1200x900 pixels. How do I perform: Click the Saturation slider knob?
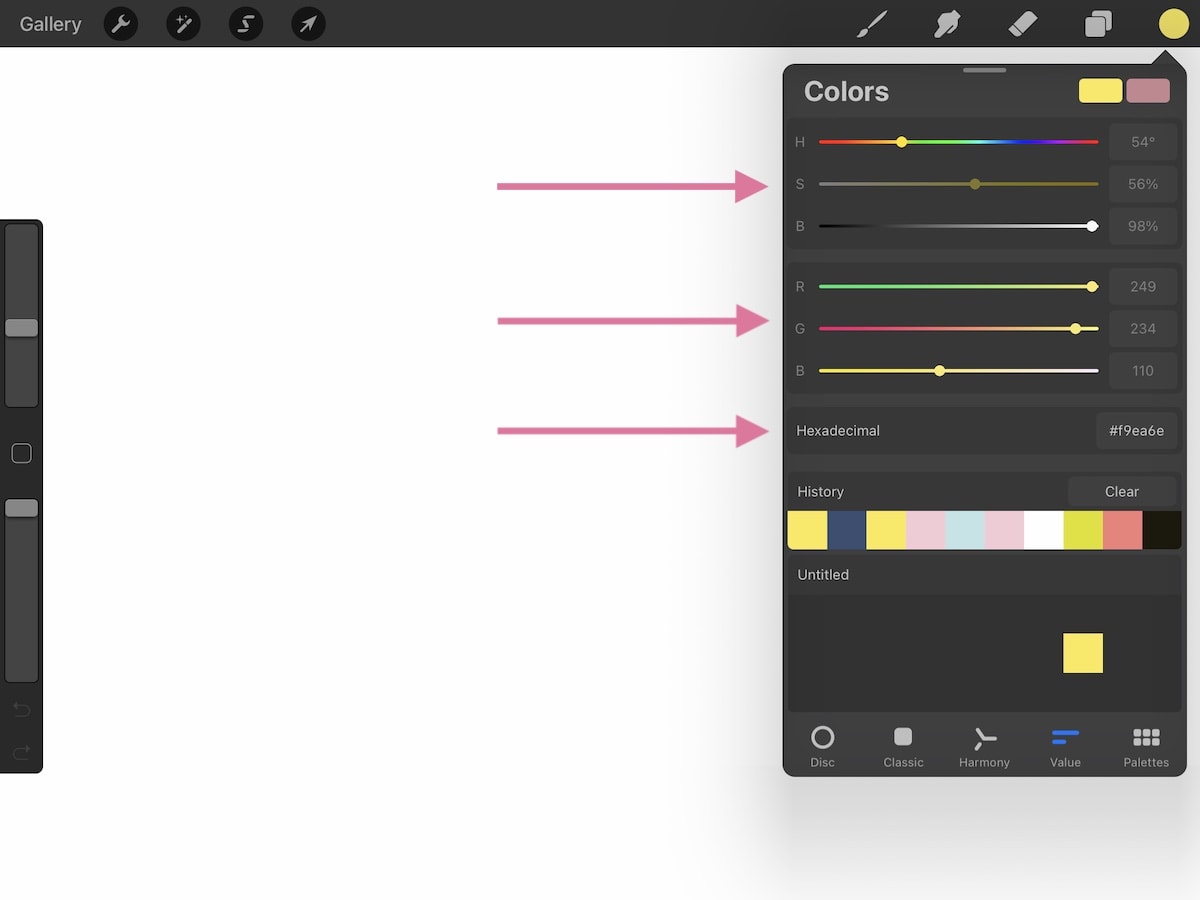point(975,184)
